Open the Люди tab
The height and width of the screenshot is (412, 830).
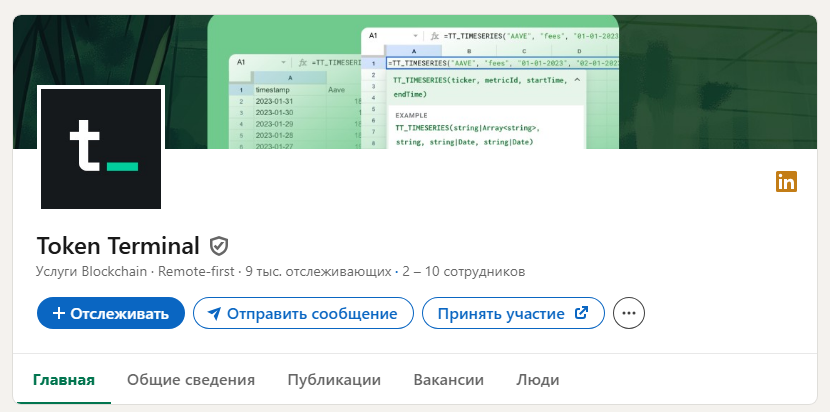point(537,380)
